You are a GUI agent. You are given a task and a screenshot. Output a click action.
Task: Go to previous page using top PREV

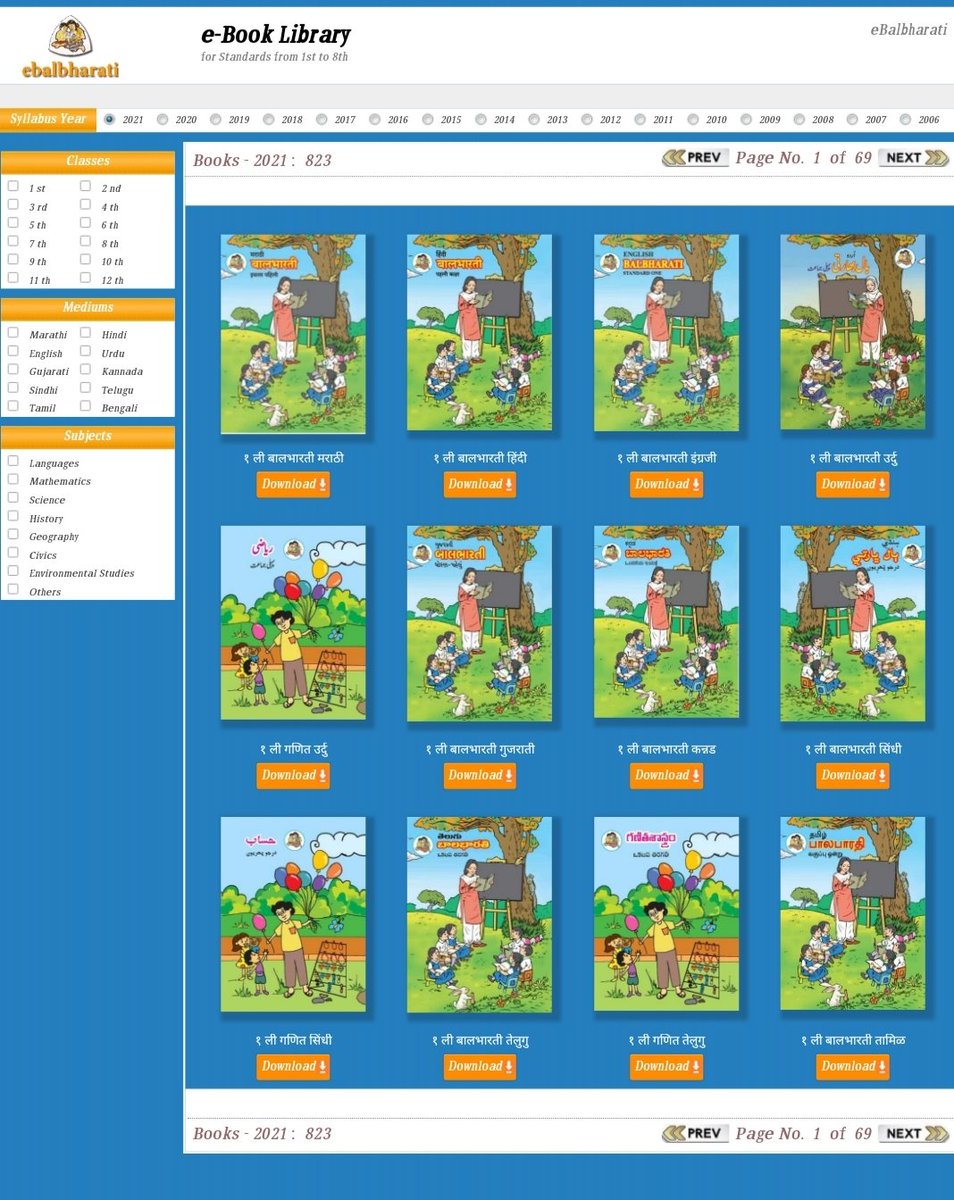[x=696, y=157]
